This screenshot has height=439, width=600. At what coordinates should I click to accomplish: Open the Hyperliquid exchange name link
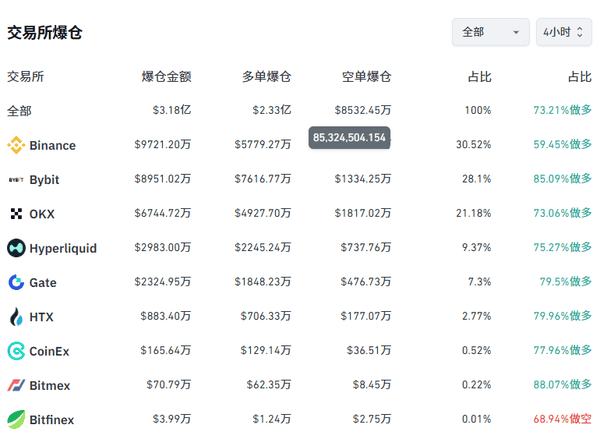[x=63, y=248]
